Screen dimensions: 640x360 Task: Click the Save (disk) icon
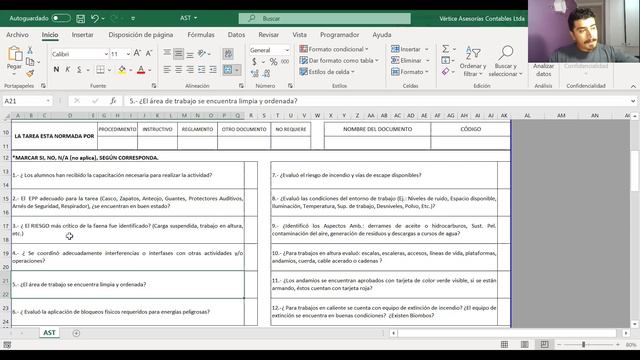[x=81, y=18]
